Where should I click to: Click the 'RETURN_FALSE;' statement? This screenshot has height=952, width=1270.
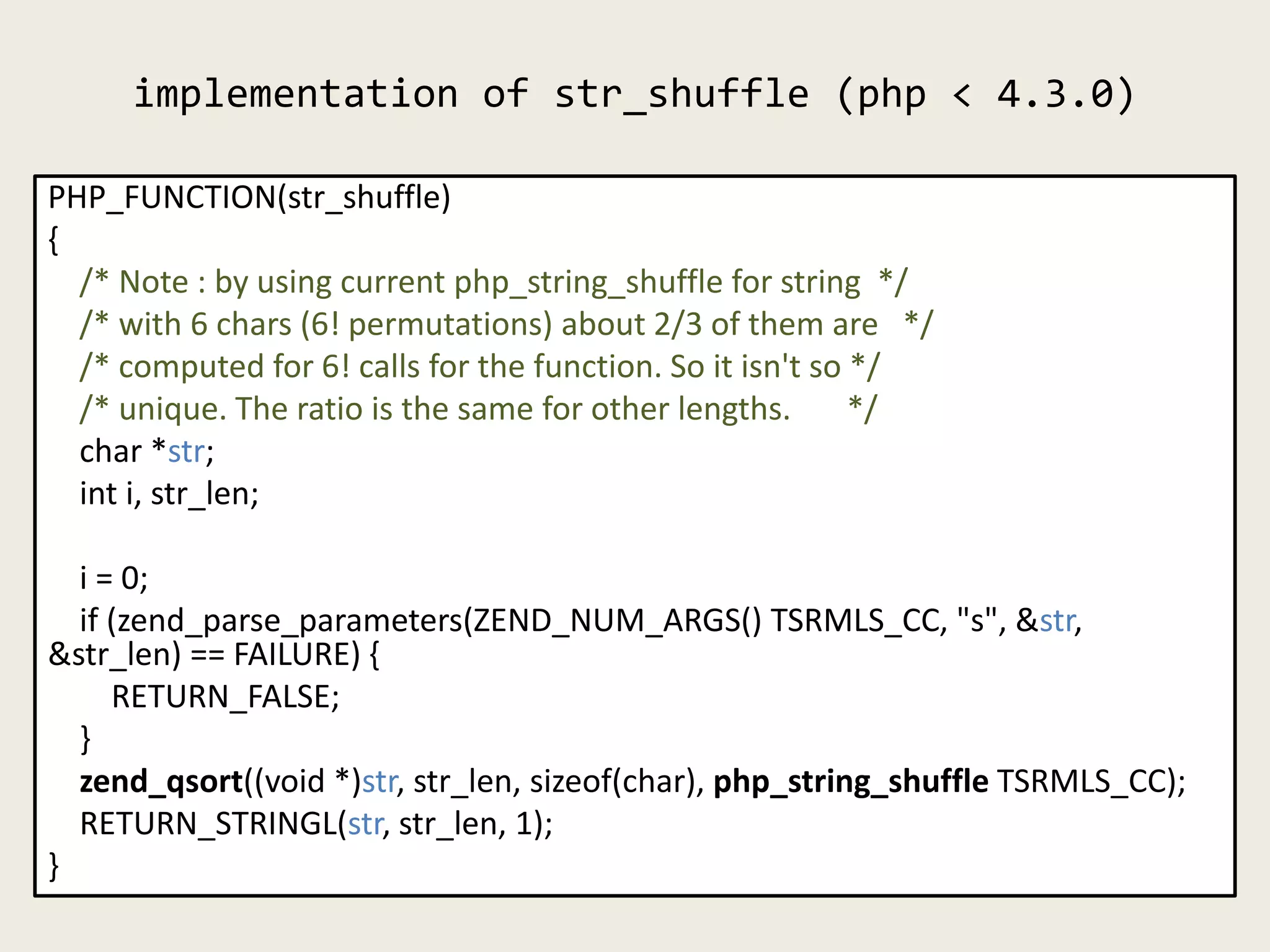(x=226, y=697)
